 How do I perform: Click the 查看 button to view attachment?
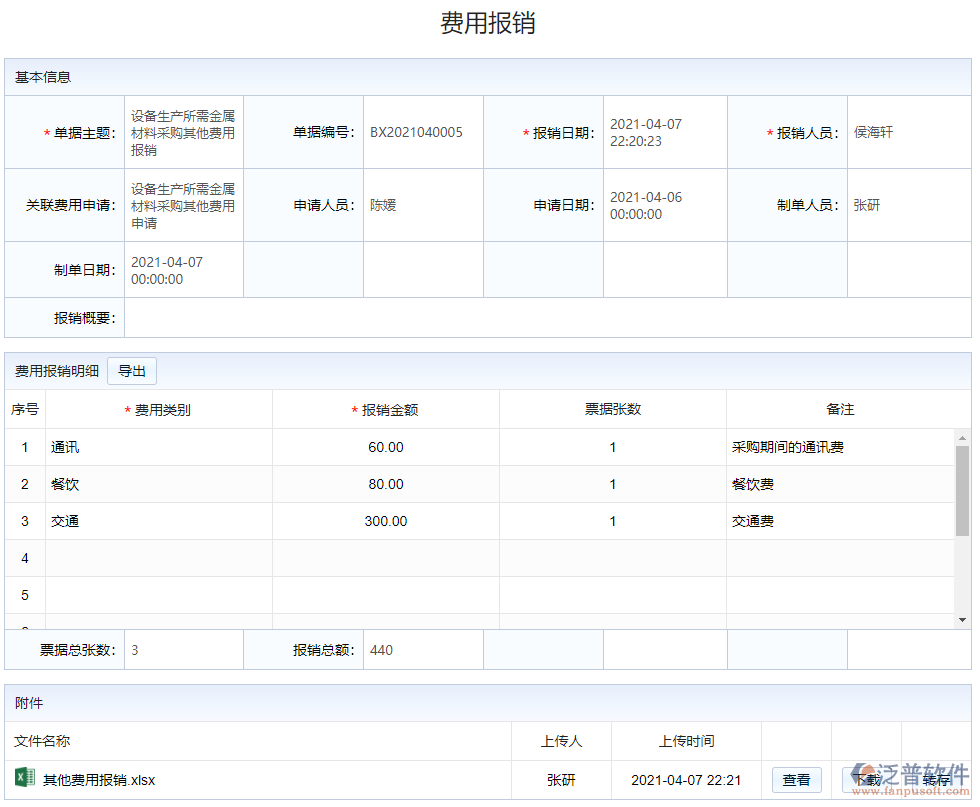[797, 780]
